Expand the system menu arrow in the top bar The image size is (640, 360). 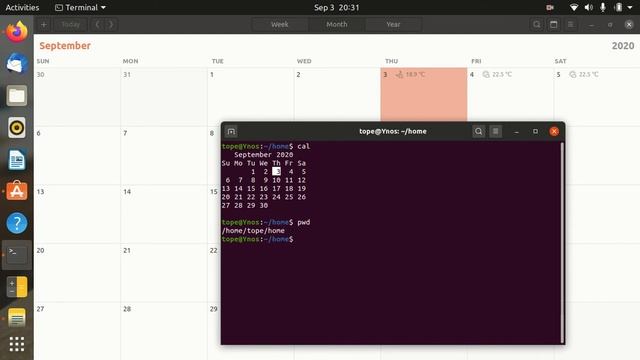(630, 7)
